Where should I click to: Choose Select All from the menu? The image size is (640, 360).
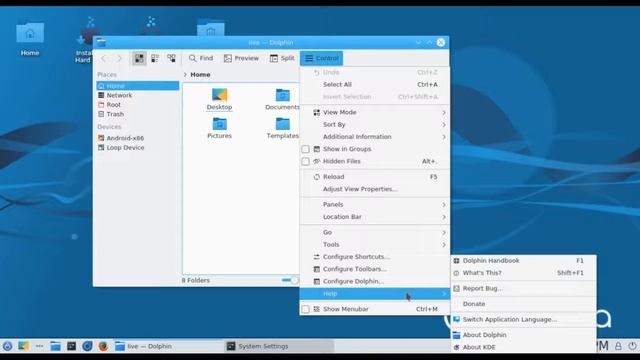coord(375,84)
